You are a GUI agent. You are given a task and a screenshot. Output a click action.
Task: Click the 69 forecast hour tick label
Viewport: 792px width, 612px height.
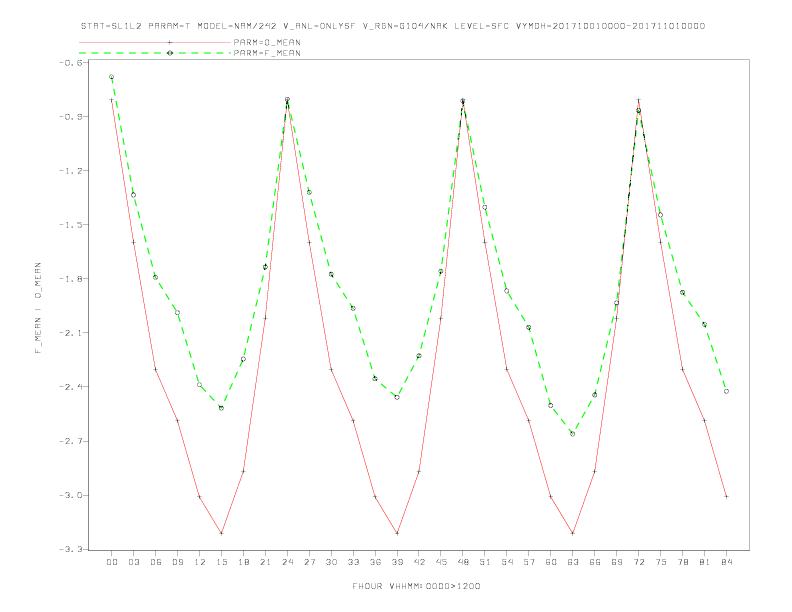pos(617,562)
